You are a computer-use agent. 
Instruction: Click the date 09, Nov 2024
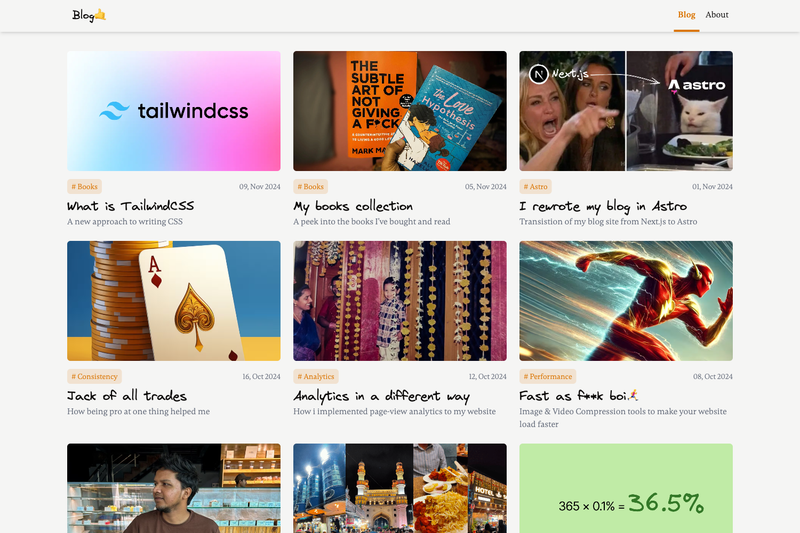pyautogui.click(x=260, y=187)
